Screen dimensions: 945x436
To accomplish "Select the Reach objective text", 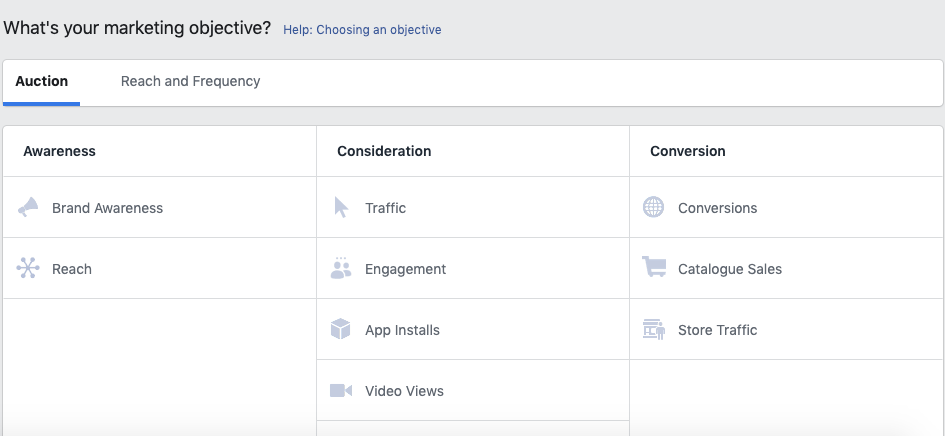I will pos(72,269).
